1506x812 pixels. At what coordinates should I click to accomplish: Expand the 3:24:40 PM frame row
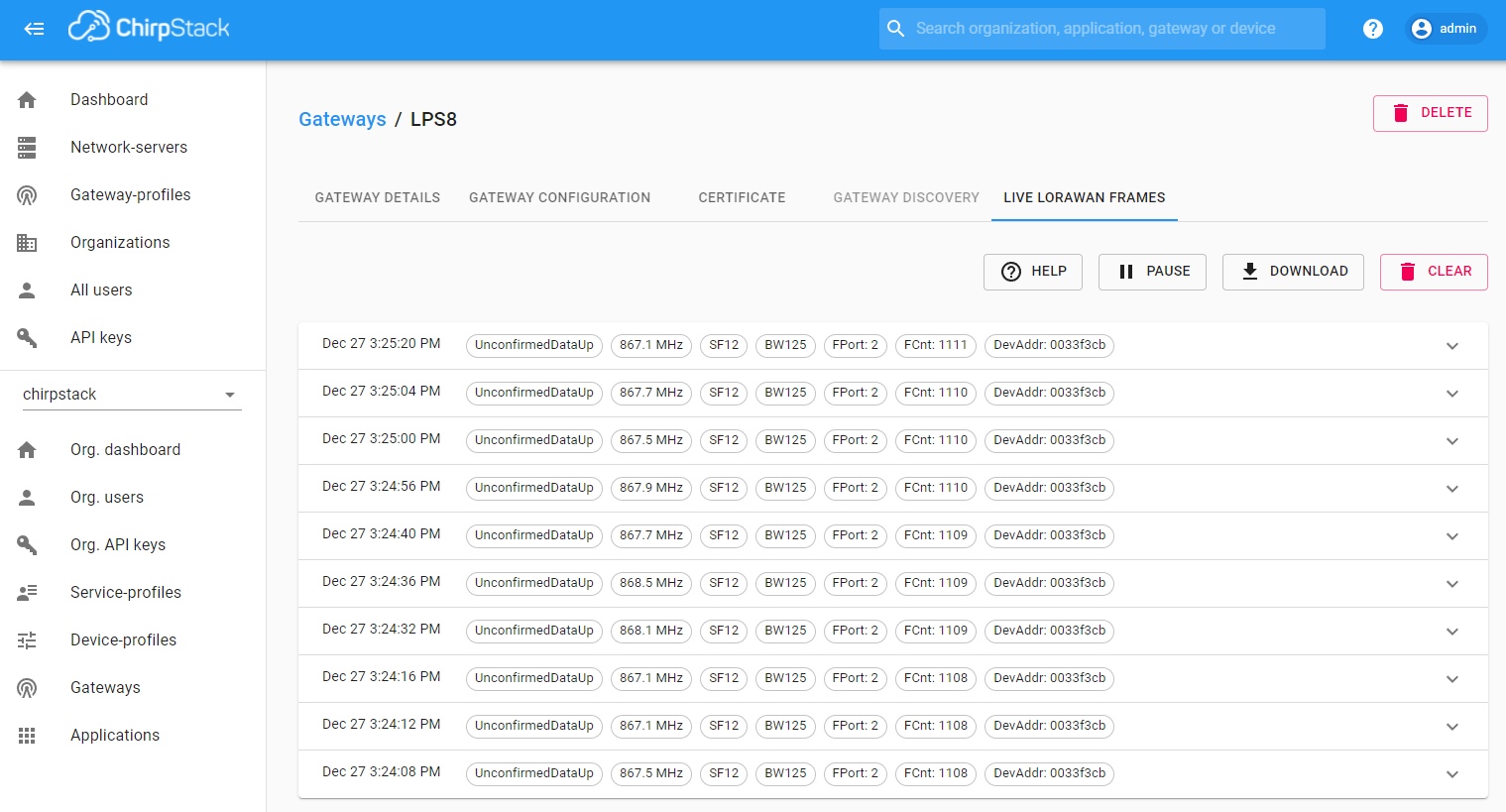(x=1452, y=536)
